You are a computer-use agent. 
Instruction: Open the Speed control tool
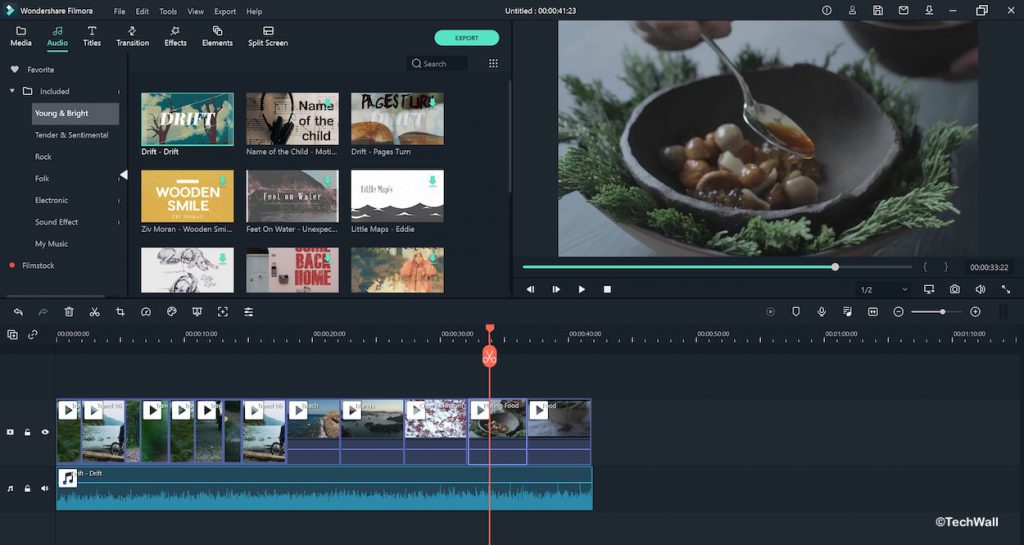146,312
